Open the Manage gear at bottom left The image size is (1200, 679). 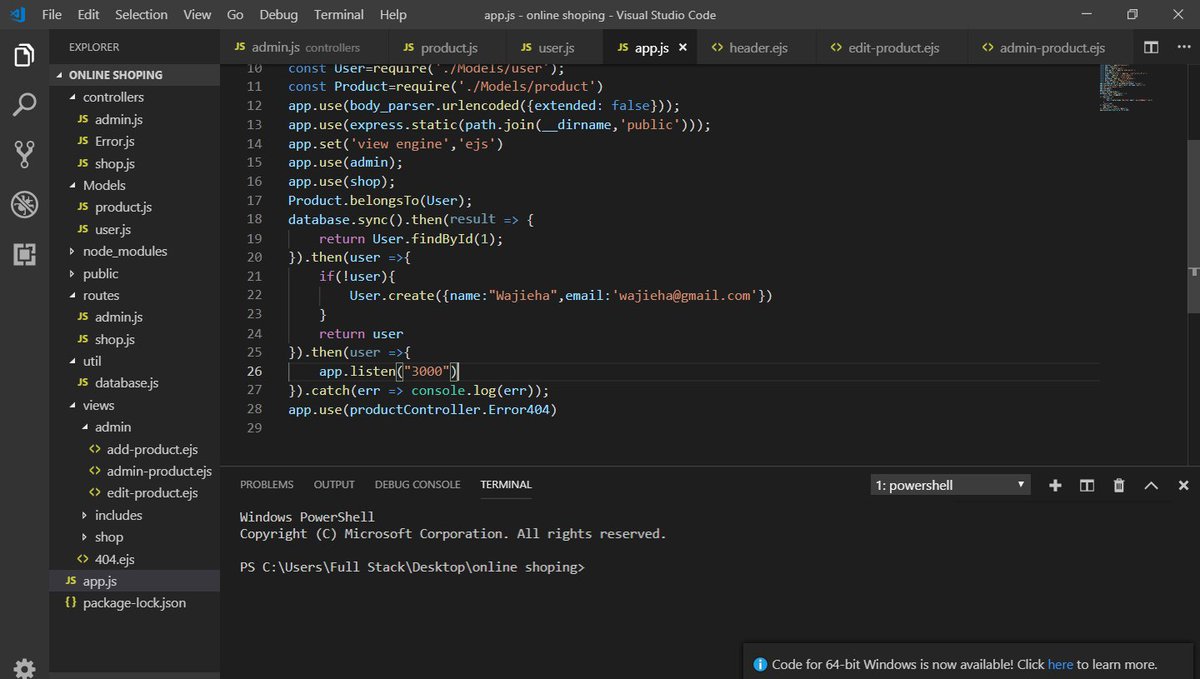[23, 667]
